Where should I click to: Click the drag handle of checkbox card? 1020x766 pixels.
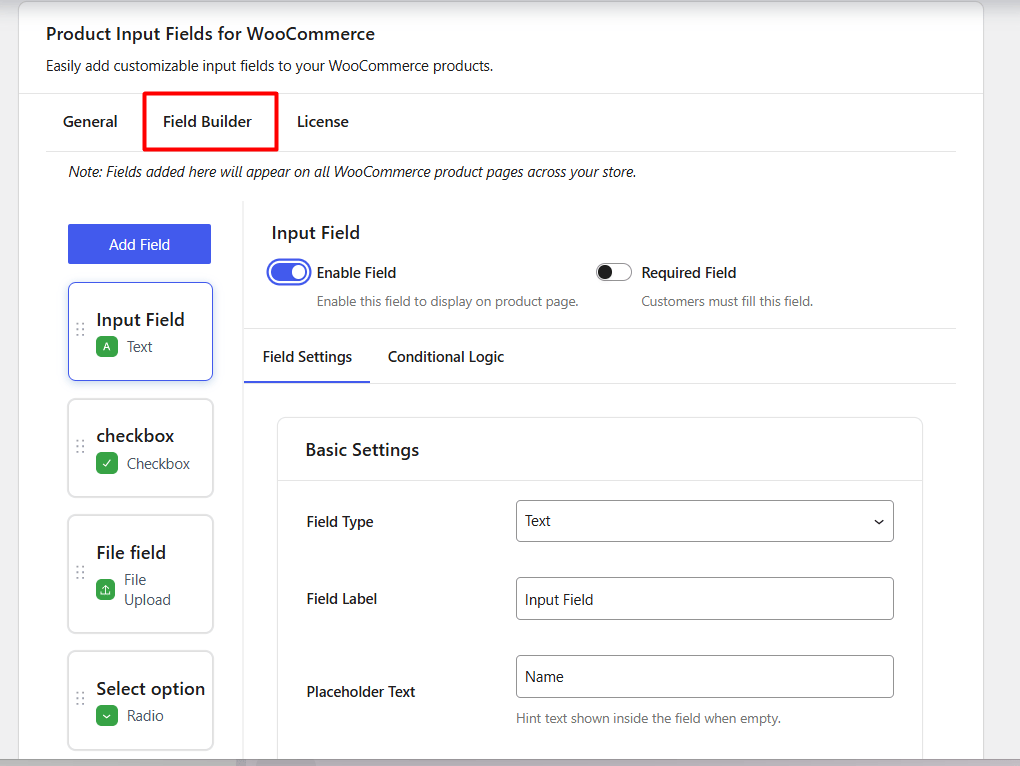click(80, 446)
